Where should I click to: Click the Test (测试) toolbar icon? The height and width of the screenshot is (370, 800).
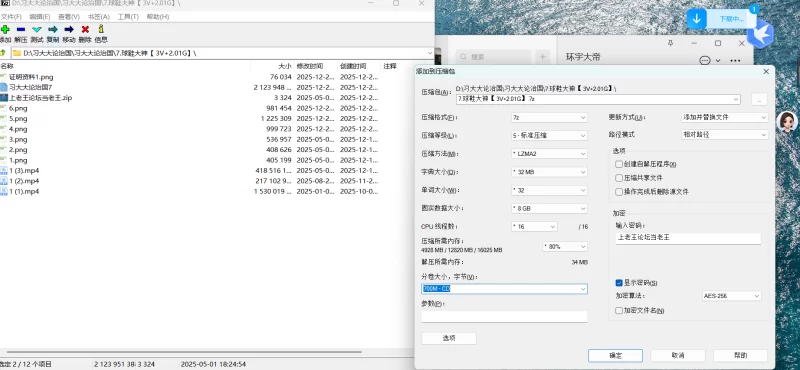click(x=37, y=30)
